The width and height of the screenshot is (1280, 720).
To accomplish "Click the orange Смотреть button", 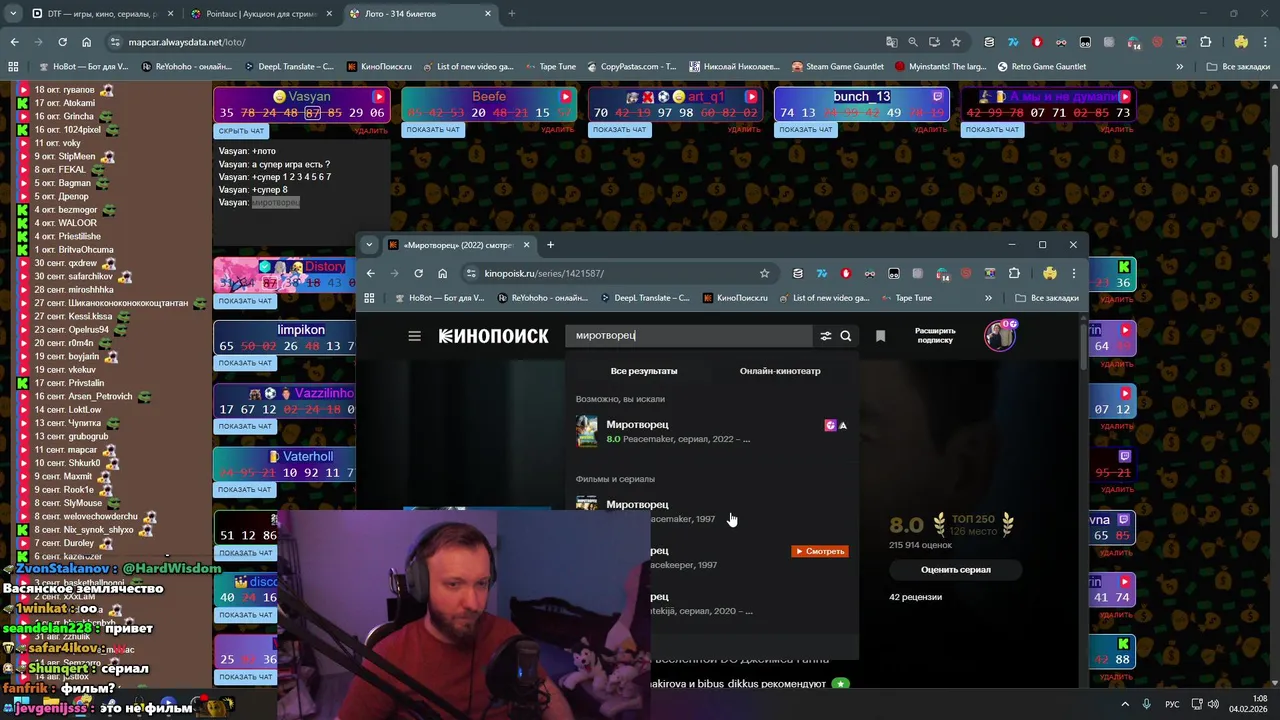I will coord(820,551).
